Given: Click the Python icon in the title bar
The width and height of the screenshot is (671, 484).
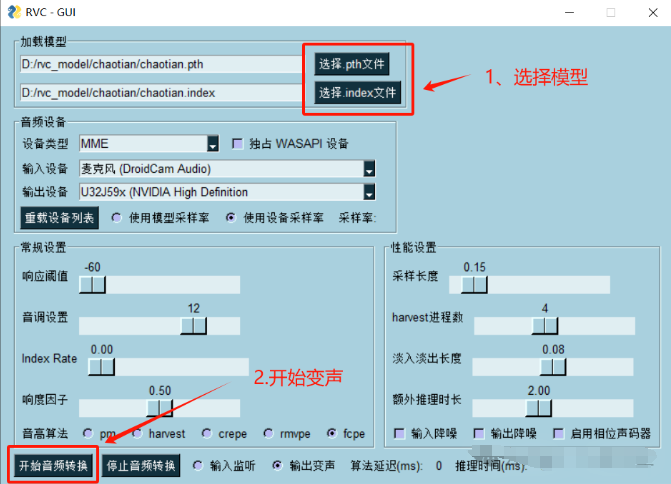Looking at the screenshot, I should [x=14, y=12].
